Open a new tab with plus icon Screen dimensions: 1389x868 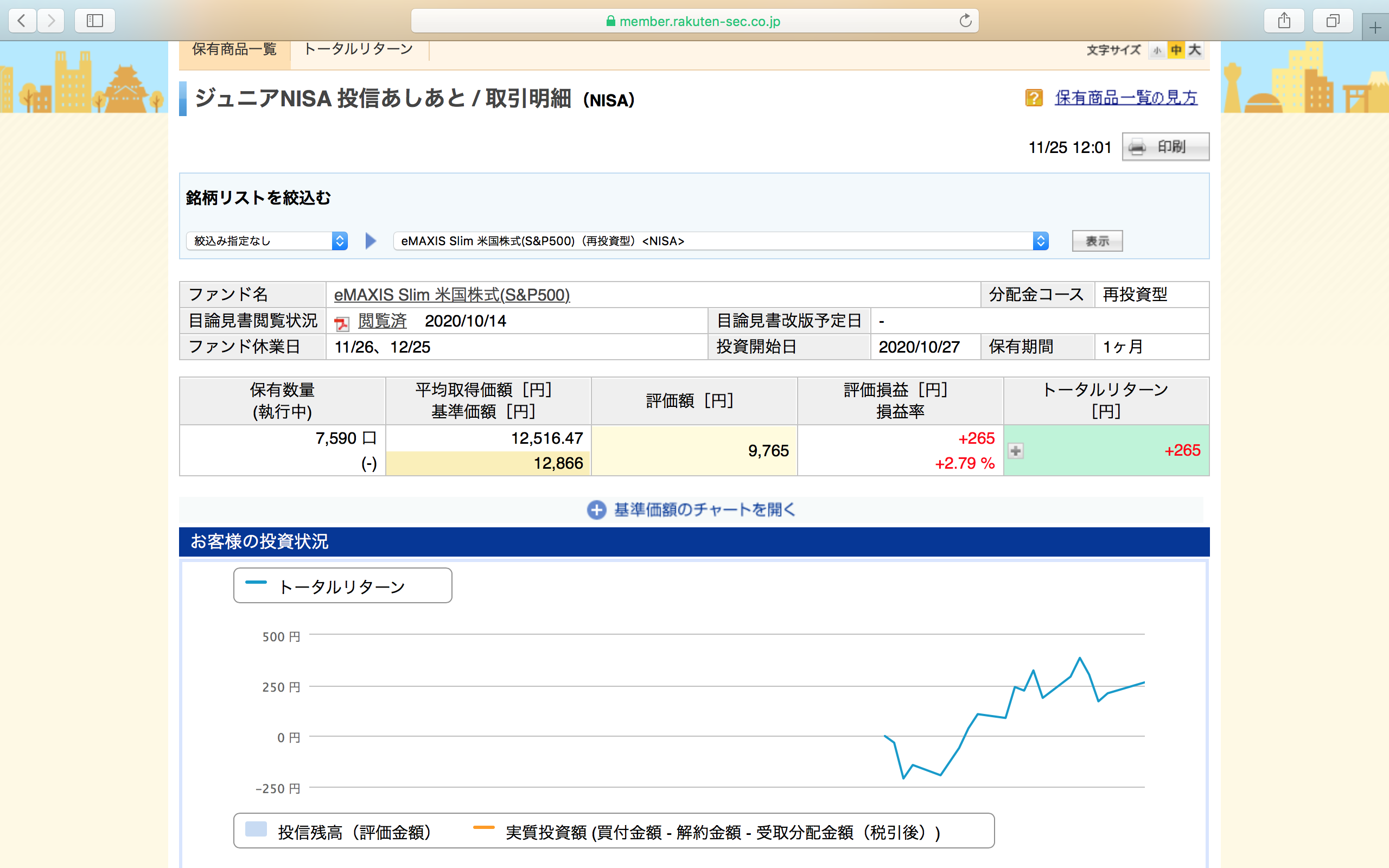click(x=1375, y=27)
